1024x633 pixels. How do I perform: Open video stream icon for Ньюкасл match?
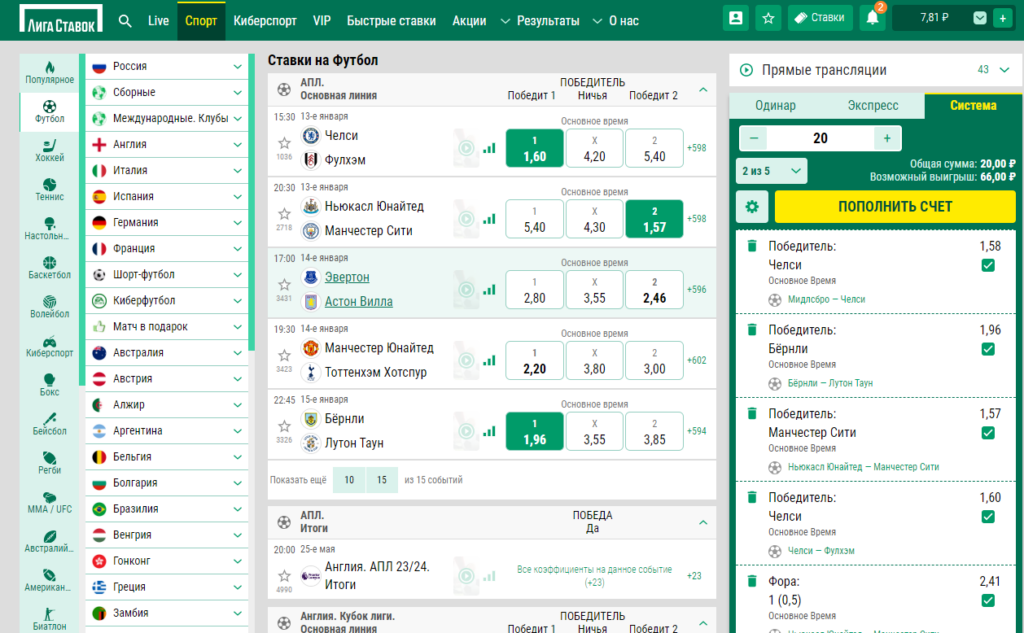click(466, 218)
